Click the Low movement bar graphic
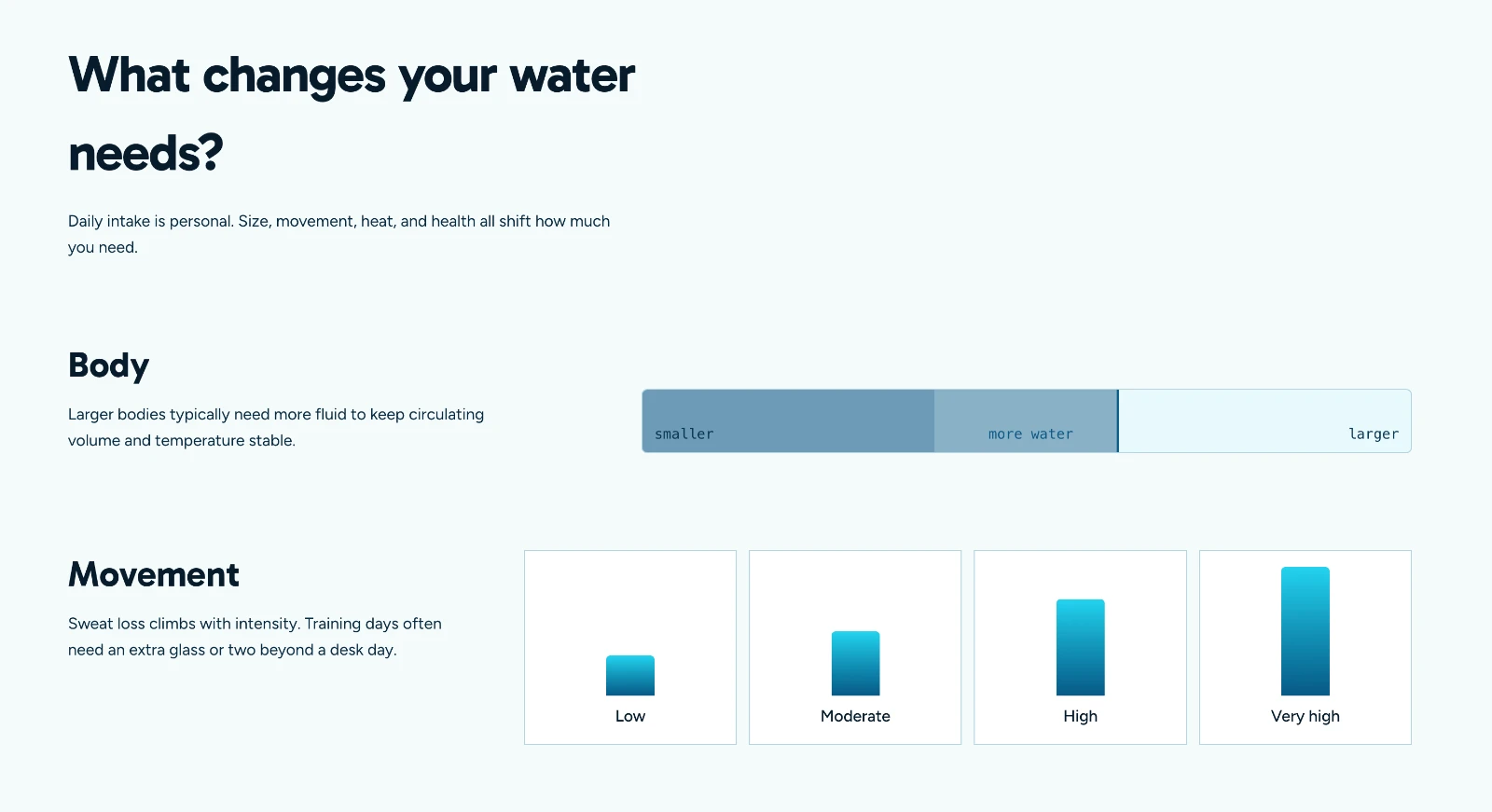This screenshot has width=1492, height=812. [x=630, y=675]
